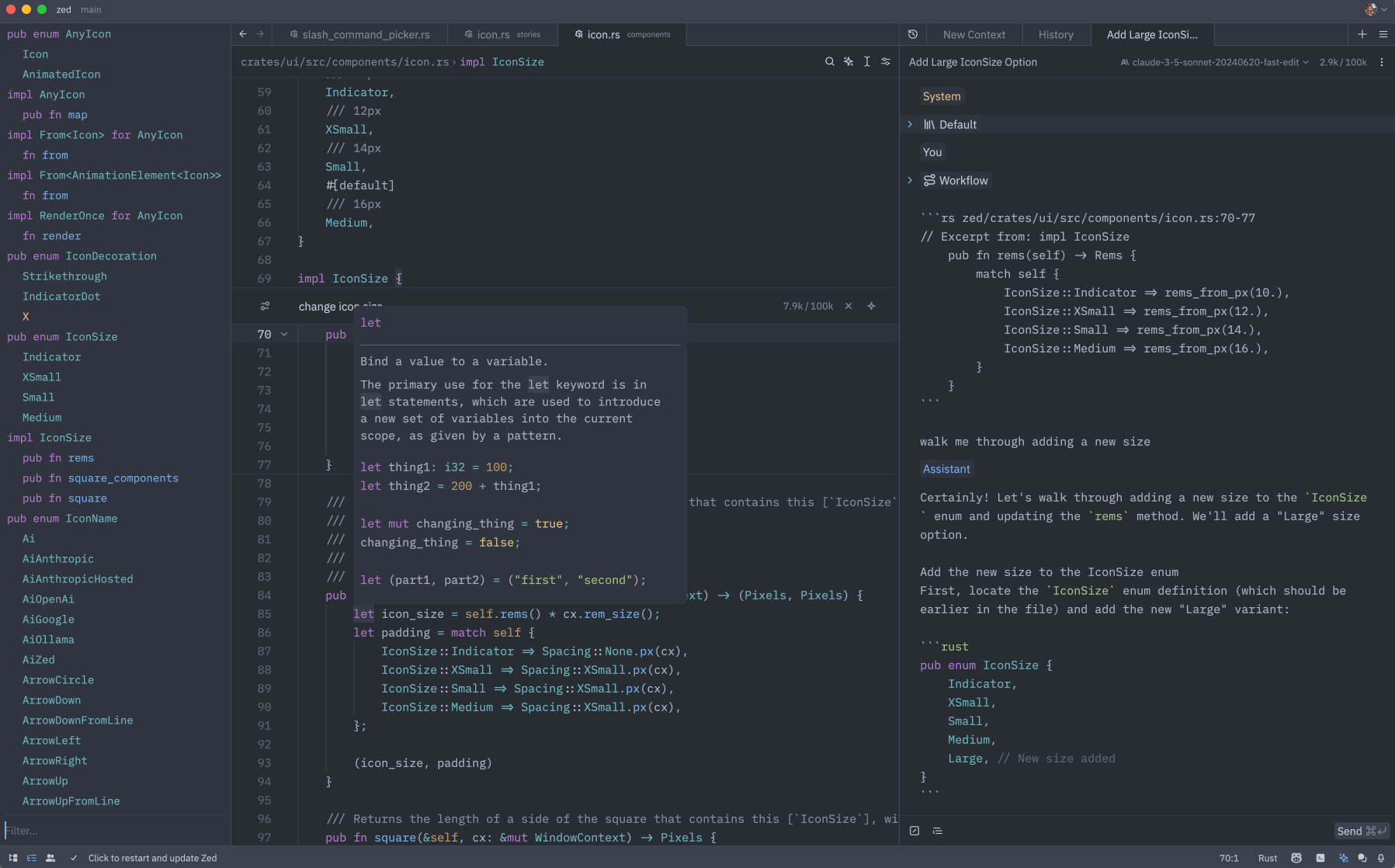This screenshot has width=1395, height=868.
Task: Open the context history clock icon
Action: [x=913, y=35]
